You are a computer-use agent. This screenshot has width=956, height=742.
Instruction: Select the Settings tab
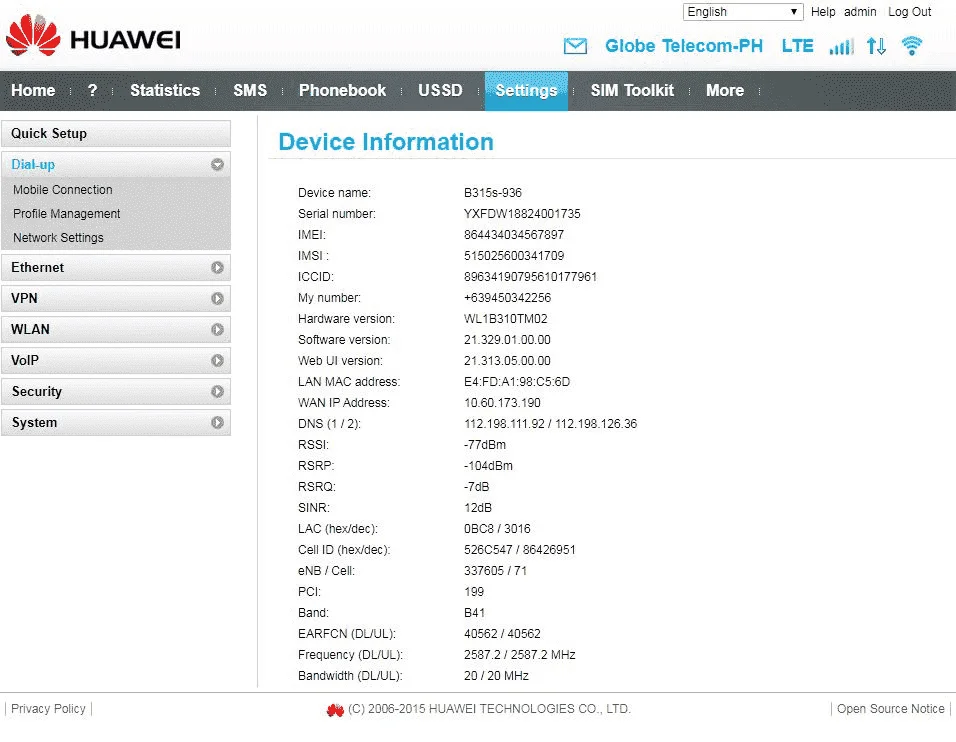point(526,91)
